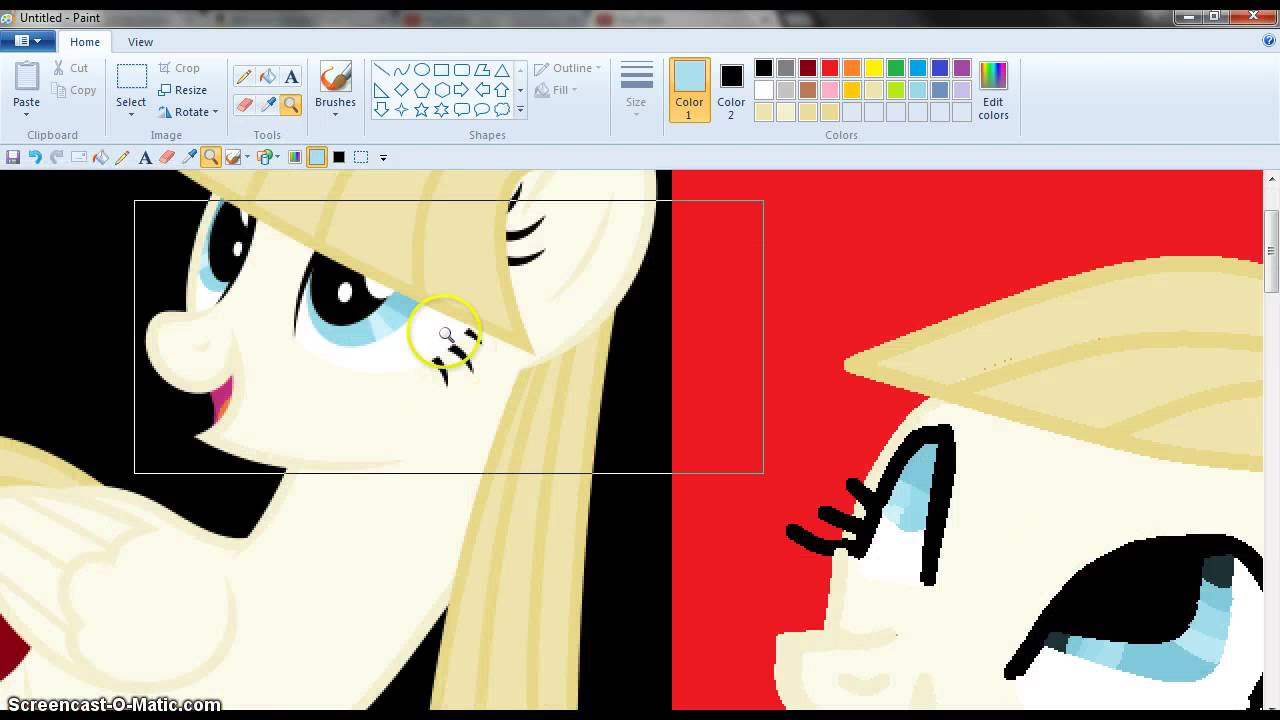Toggle the Color 1 button in the ribbon
Viewport: 1280px width, 720px height.
689,90
